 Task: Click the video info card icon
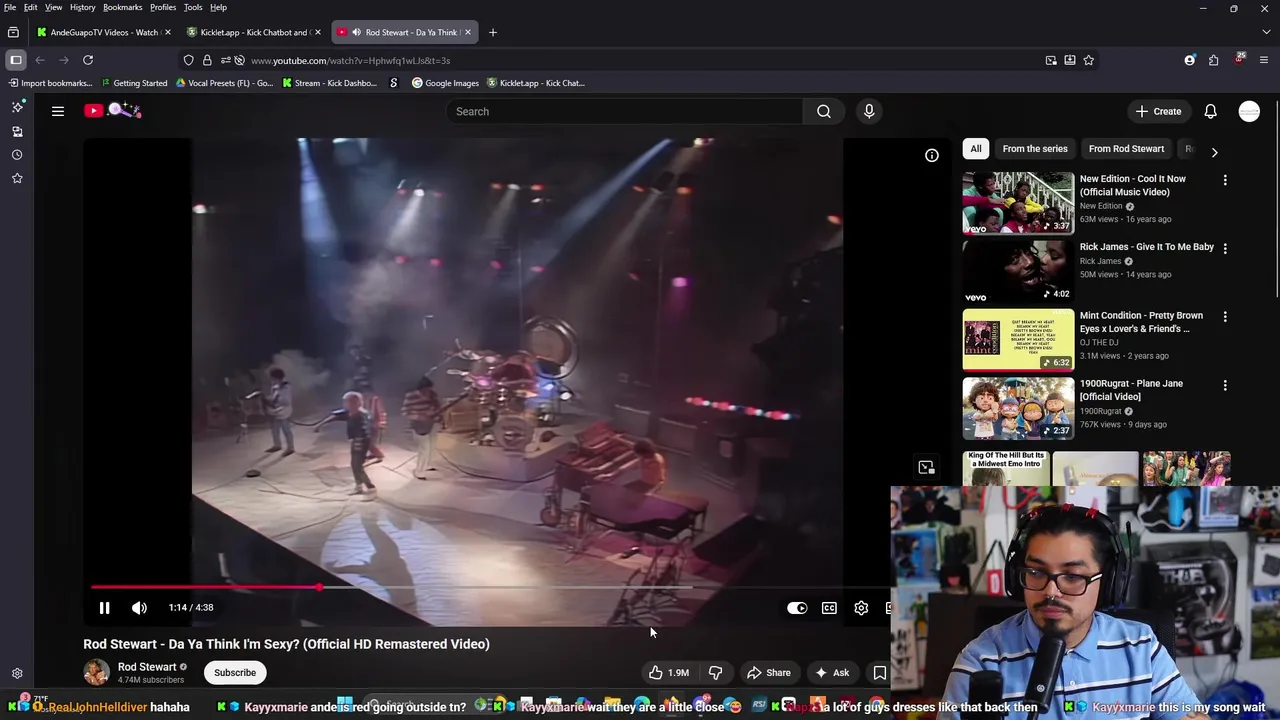pyautogui.click(x=931, y=155)
